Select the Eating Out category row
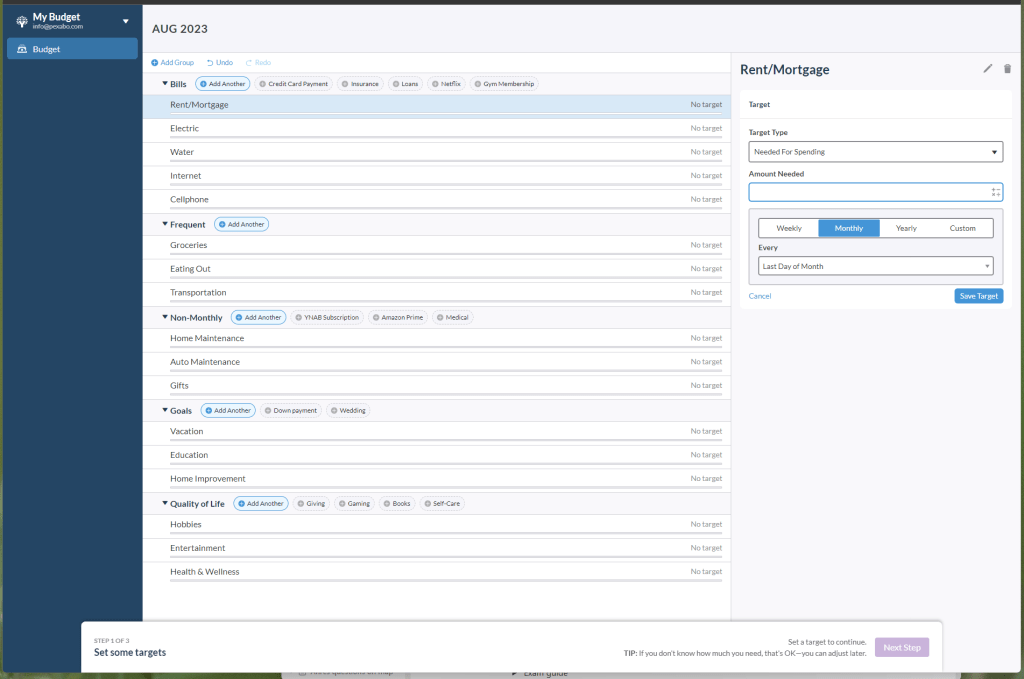The height and width of the screenshot is (679, 1024). (x=437, y=270)
